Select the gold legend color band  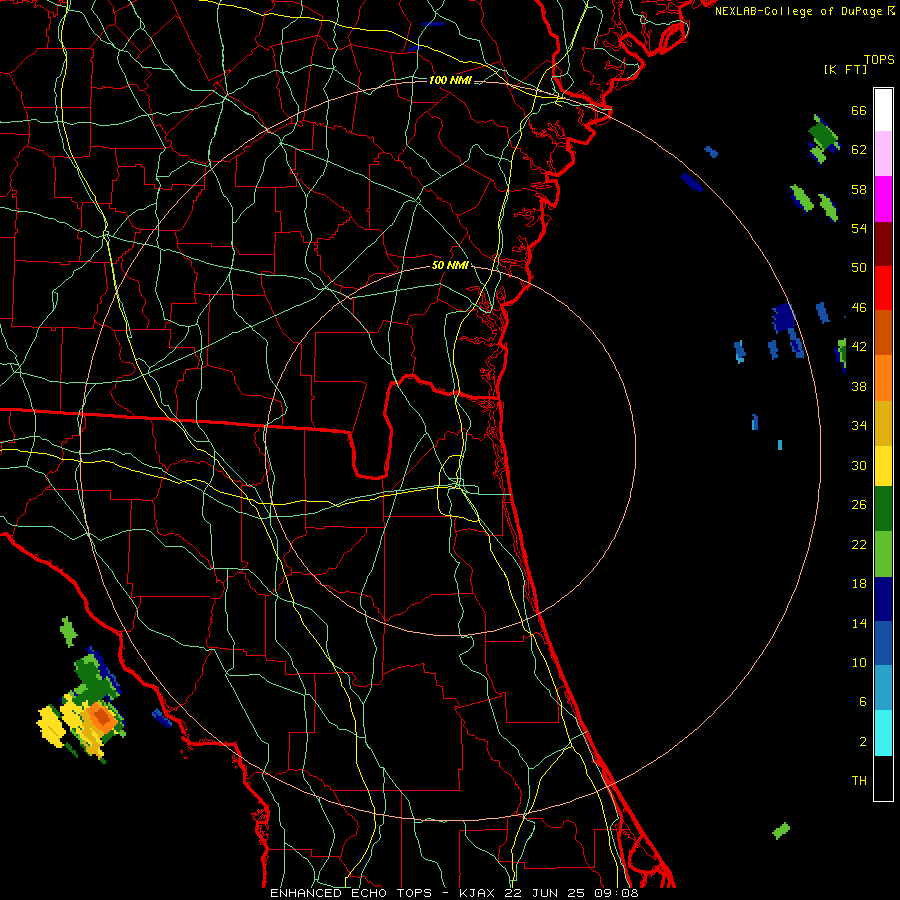tap(883, 422)
